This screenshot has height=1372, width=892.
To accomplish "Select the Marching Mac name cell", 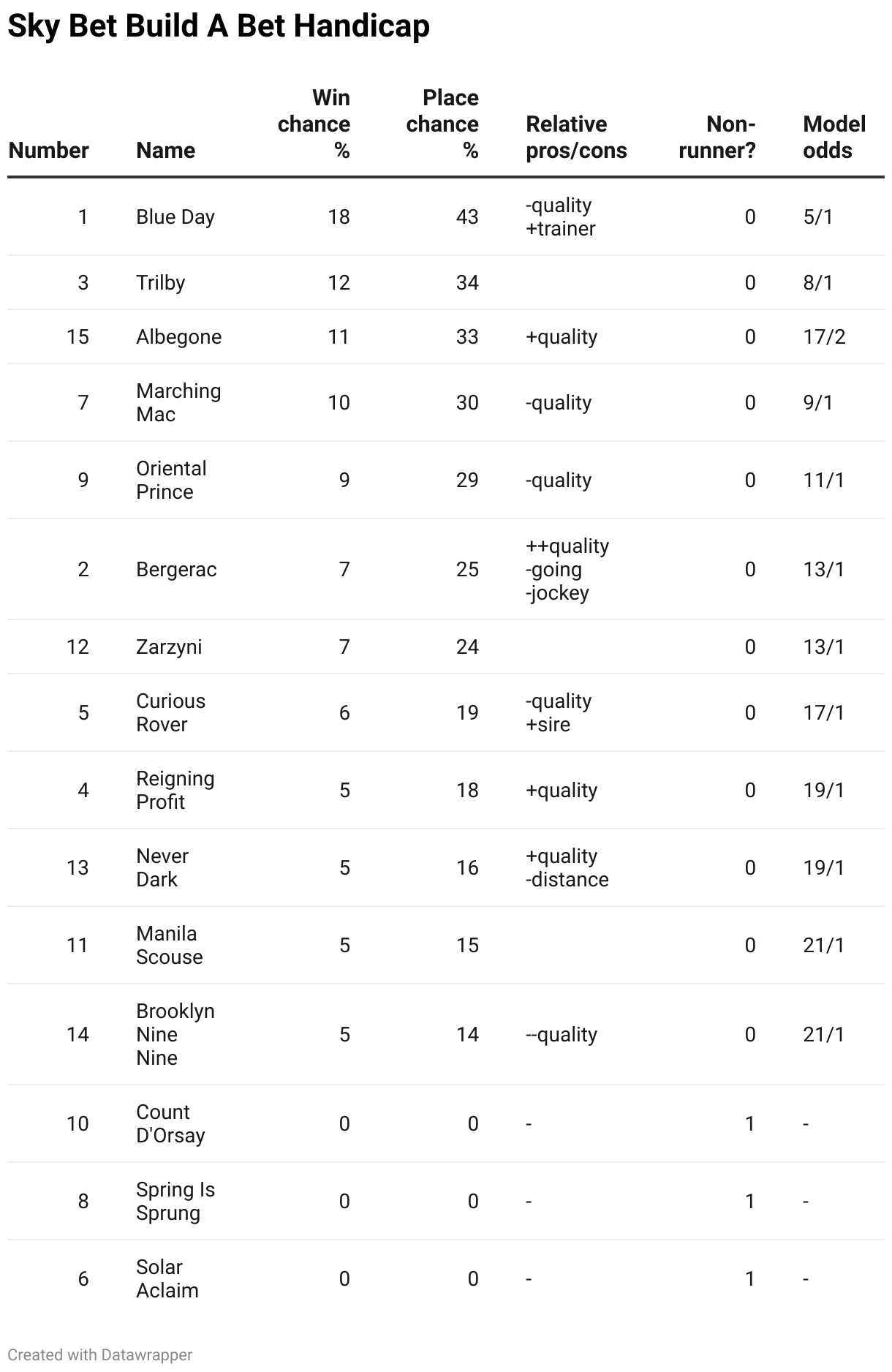I will 178,403.
